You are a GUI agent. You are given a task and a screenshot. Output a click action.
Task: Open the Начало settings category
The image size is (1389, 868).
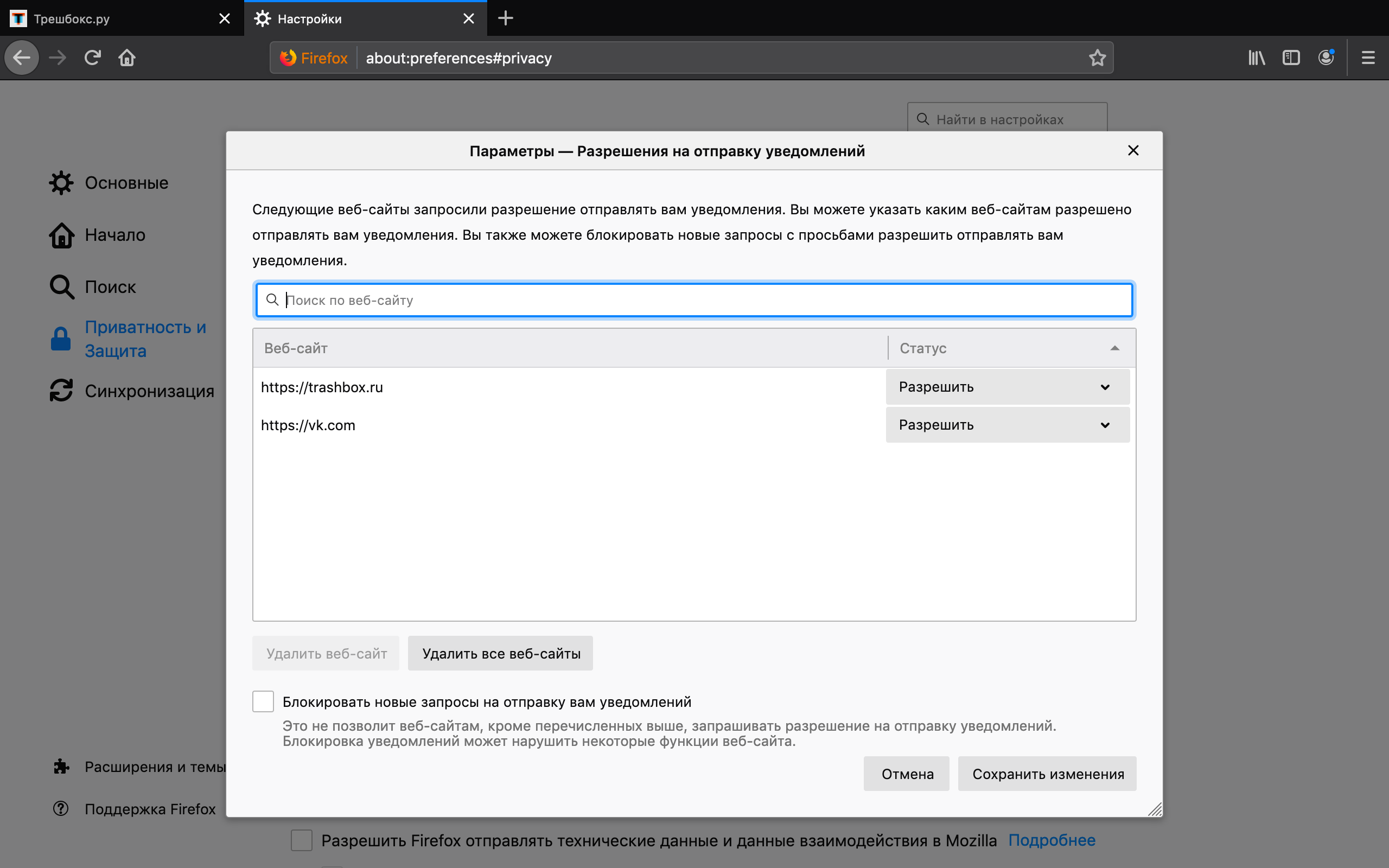(x=115, y=235)
